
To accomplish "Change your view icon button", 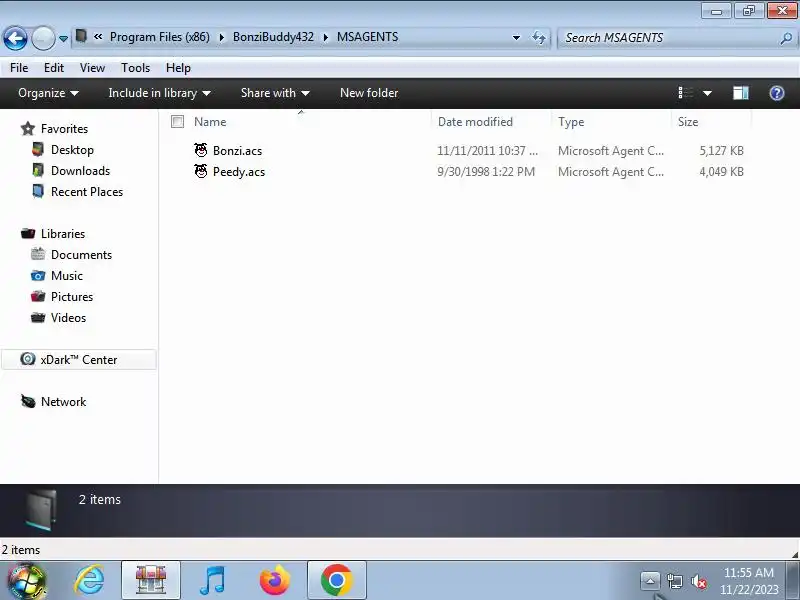I will point(686,93).
